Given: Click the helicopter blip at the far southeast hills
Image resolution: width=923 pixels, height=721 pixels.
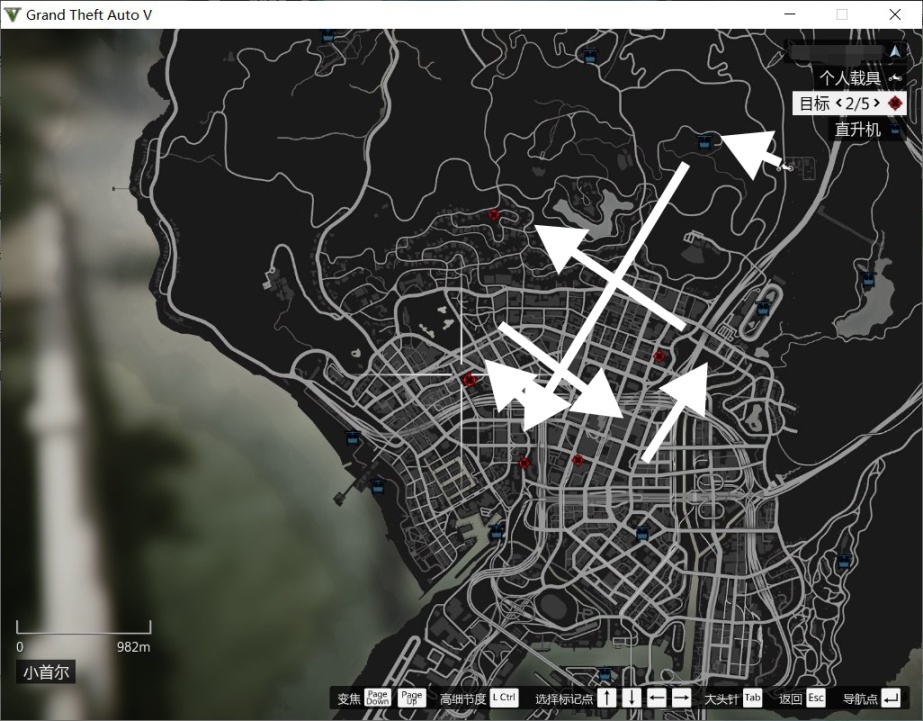Looking at the screenshot, I should (844, 560).
